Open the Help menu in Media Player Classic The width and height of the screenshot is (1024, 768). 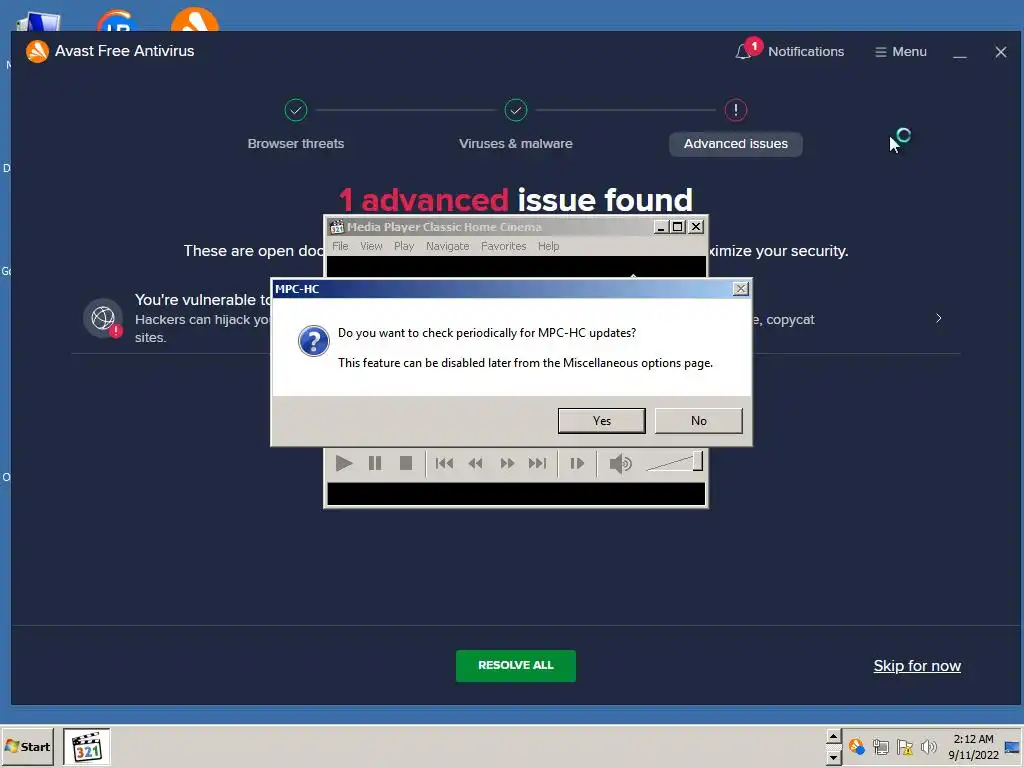pyautogui.click(x=549, y=246)
